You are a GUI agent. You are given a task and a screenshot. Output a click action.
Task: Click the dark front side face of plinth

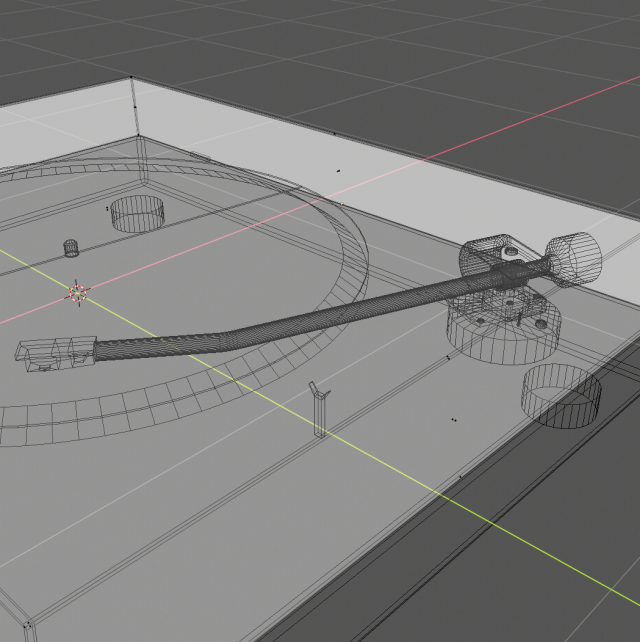420,570
